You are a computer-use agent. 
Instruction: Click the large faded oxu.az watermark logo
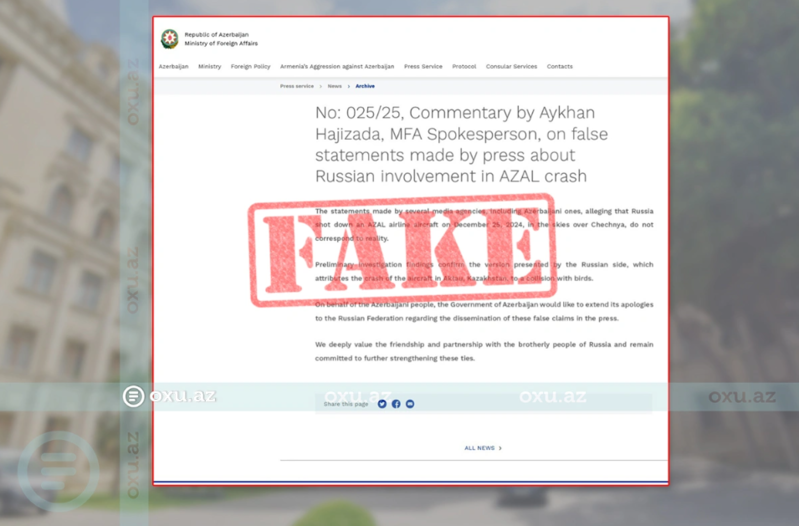point(59,472)
